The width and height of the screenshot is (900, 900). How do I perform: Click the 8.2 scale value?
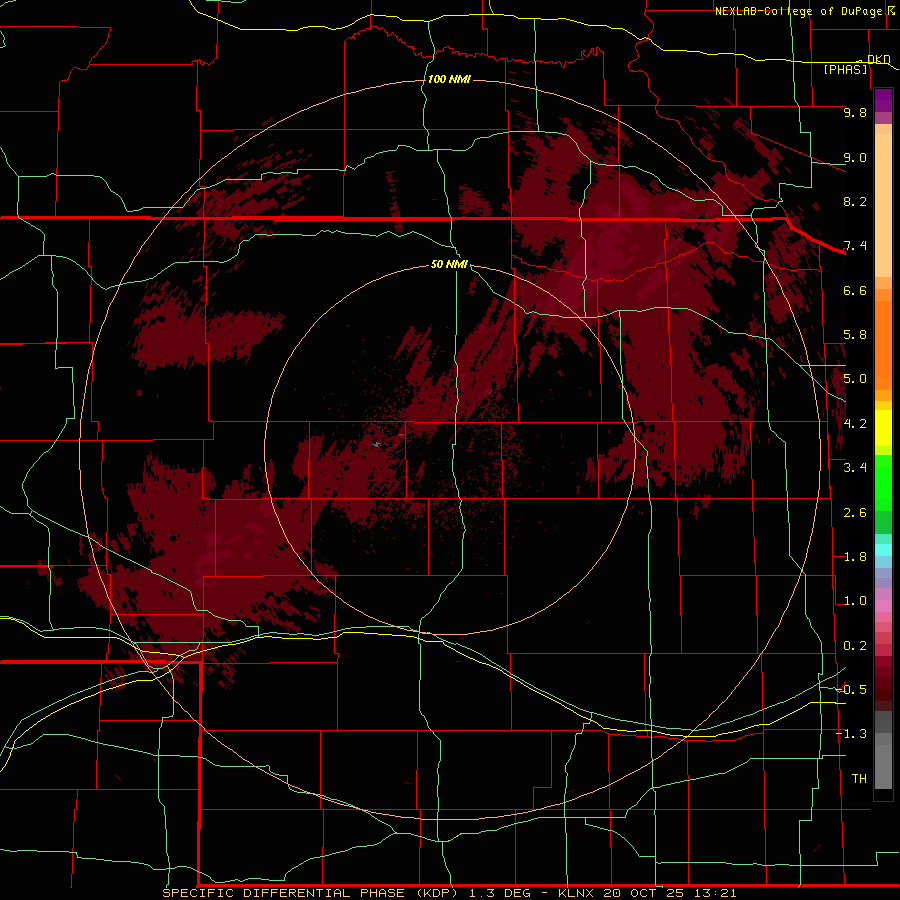855,201
